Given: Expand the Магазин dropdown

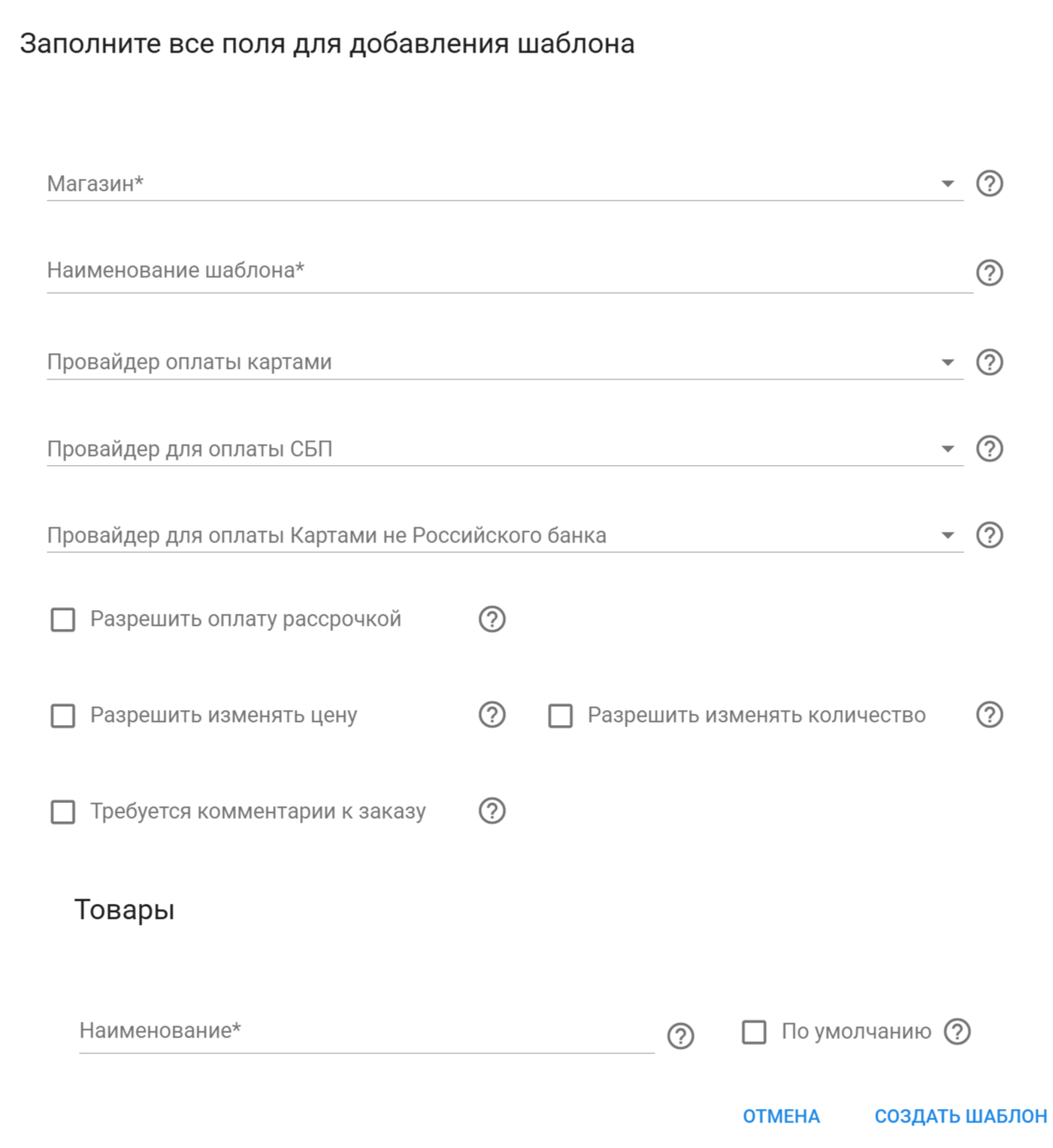Looking at the screenshot, I should point(504,183).
